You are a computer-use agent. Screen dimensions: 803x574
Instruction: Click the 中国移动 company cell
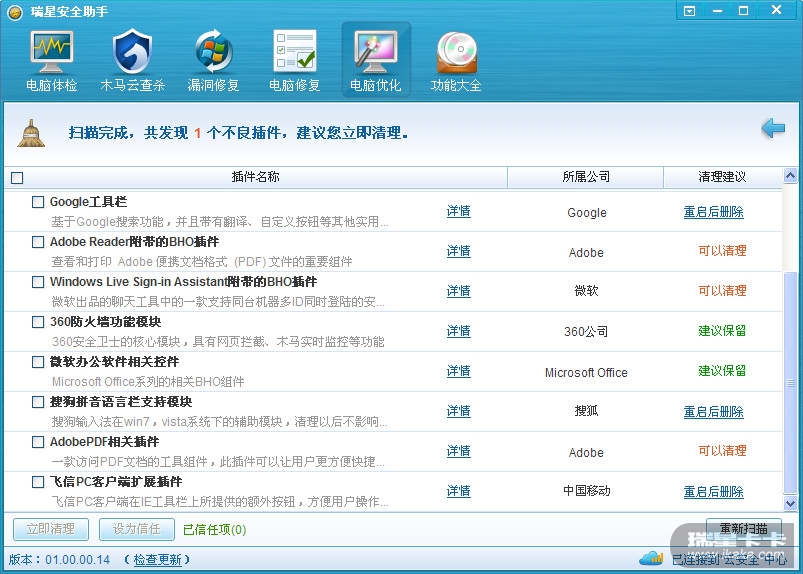(587, 491)
